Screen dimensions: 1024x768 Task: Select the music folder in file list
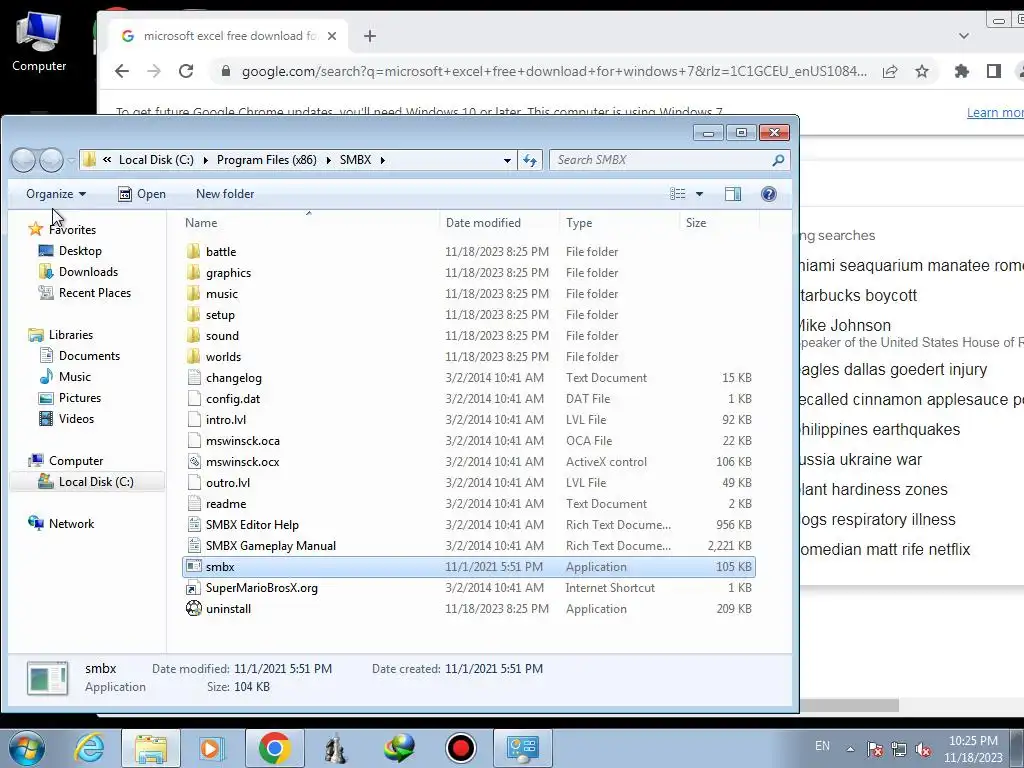click(221, 294)
